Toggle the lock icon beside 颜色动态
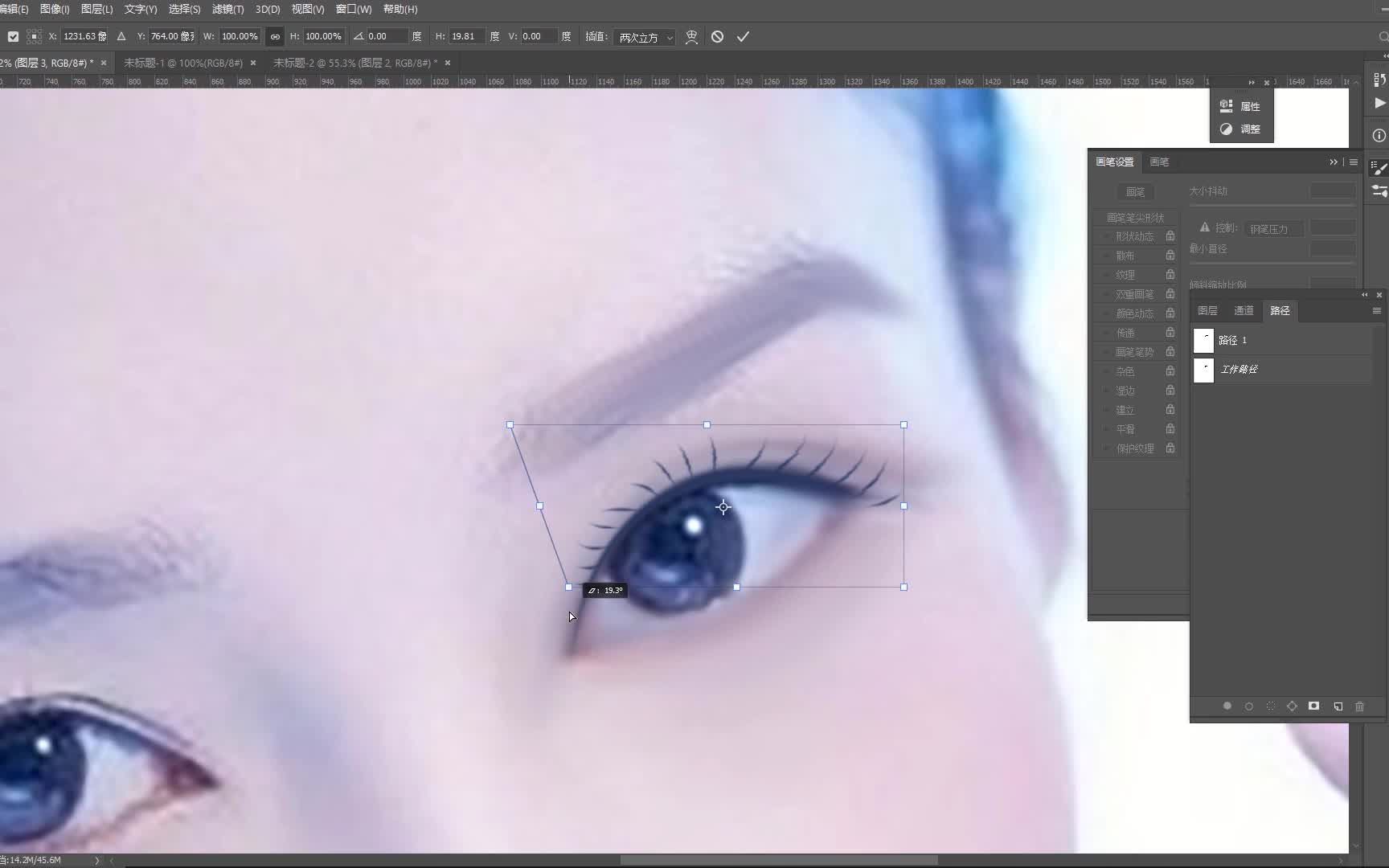This screenshot has width=1389, height=868. [x=1170, y=313]
